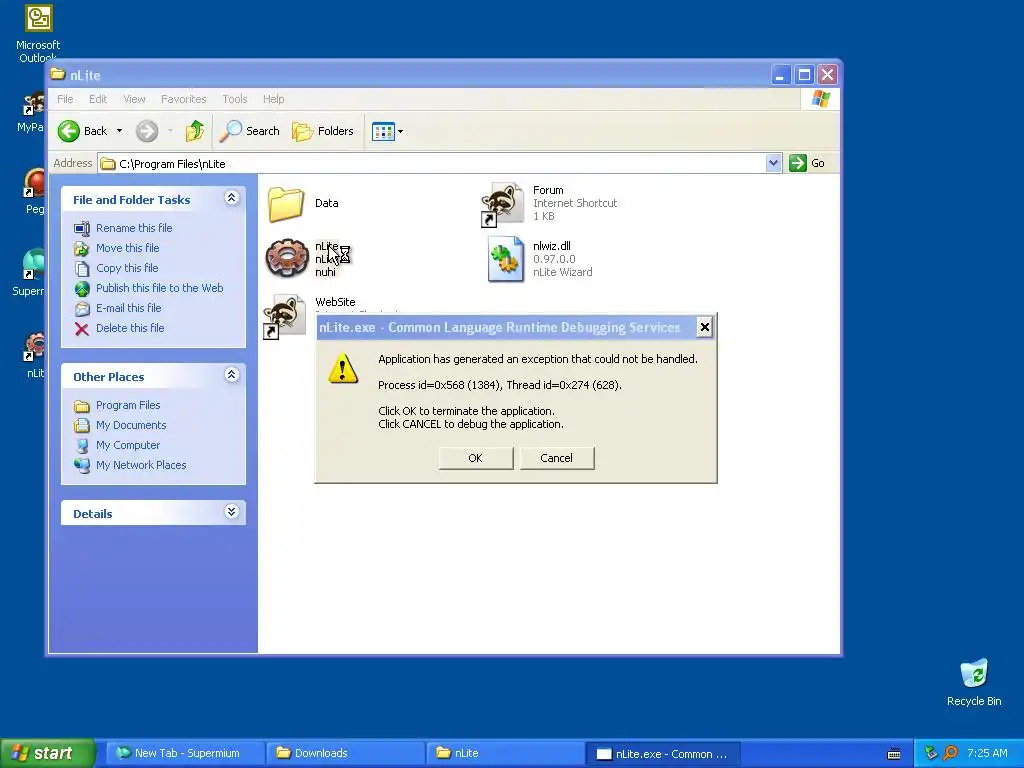Open the Views dropdown button
Image resolution: width=1024 pixels, height=768 pixels.
coord(387,131)
